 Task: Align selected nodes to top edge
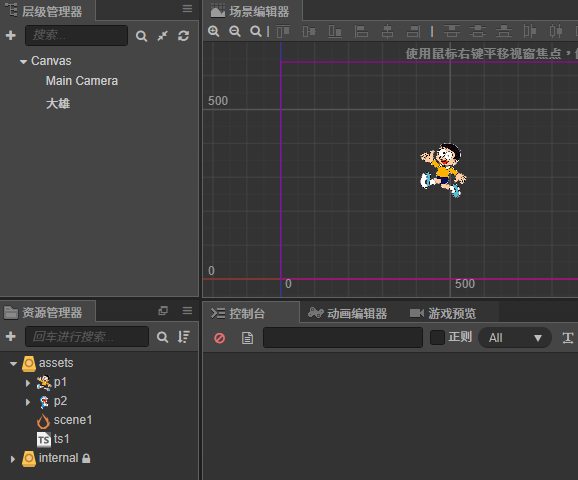point(283,31)
